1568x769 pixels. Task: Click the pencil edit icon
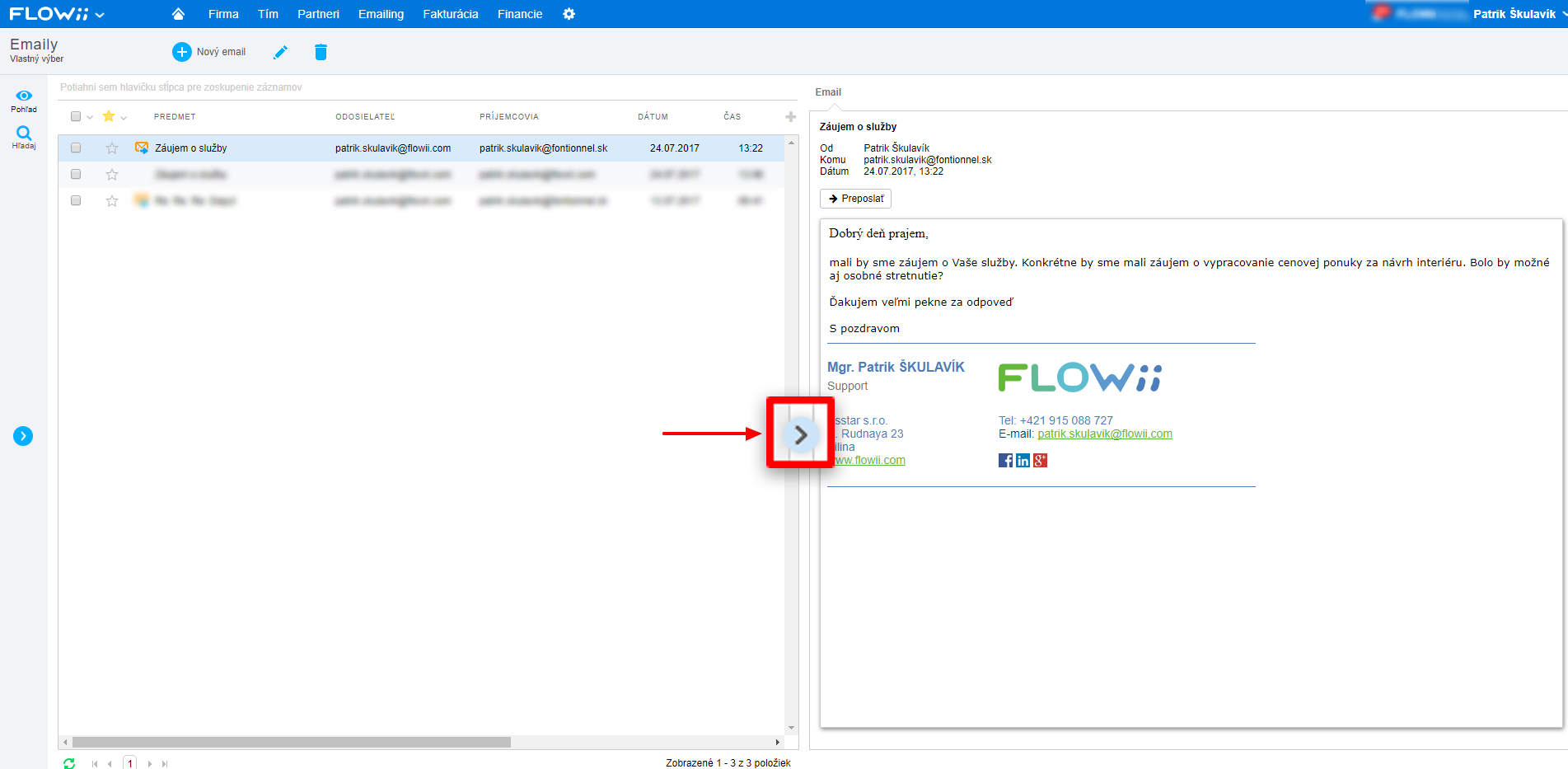click(280, 52)
